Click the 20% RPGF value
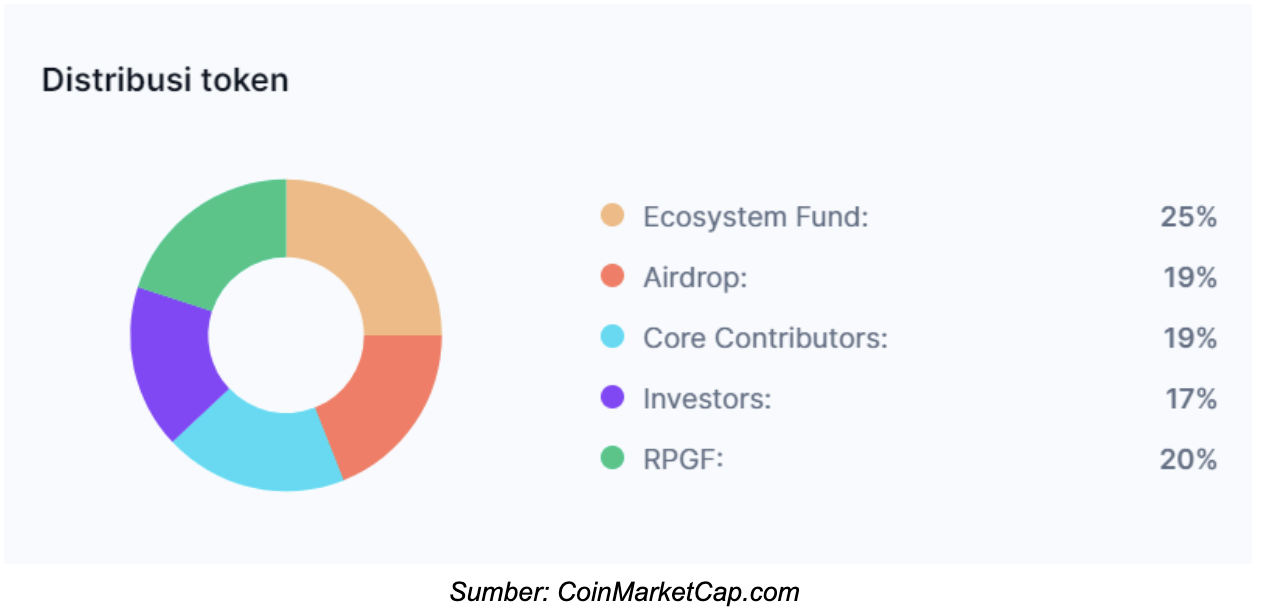The image size is (1262, 616). [1188, 460]
